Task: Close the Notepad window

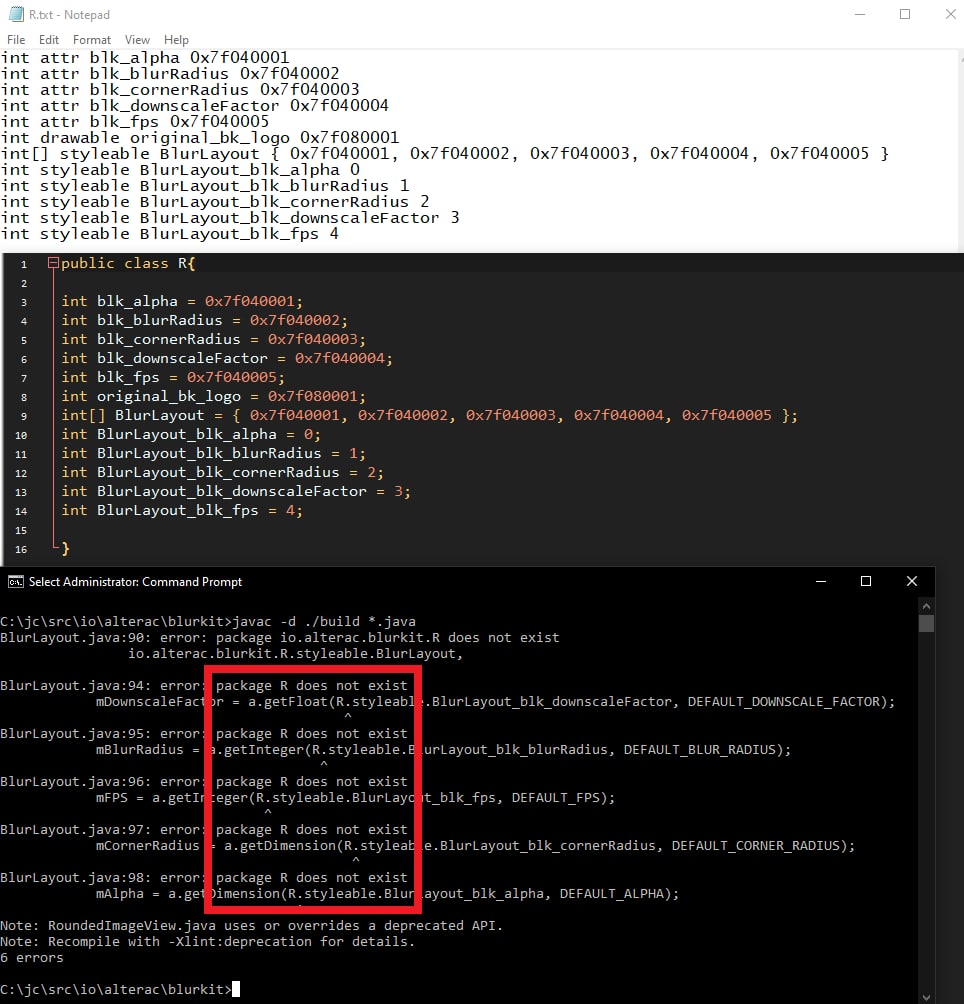Action: point(951,14)
